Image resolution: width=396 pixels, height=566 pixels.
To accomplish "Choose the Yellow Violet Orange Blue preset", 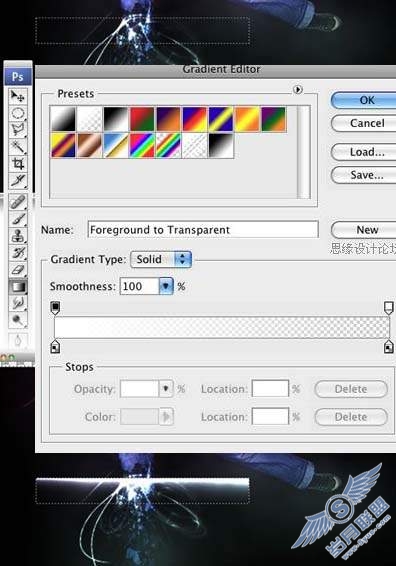I will [x=63, y=145].
